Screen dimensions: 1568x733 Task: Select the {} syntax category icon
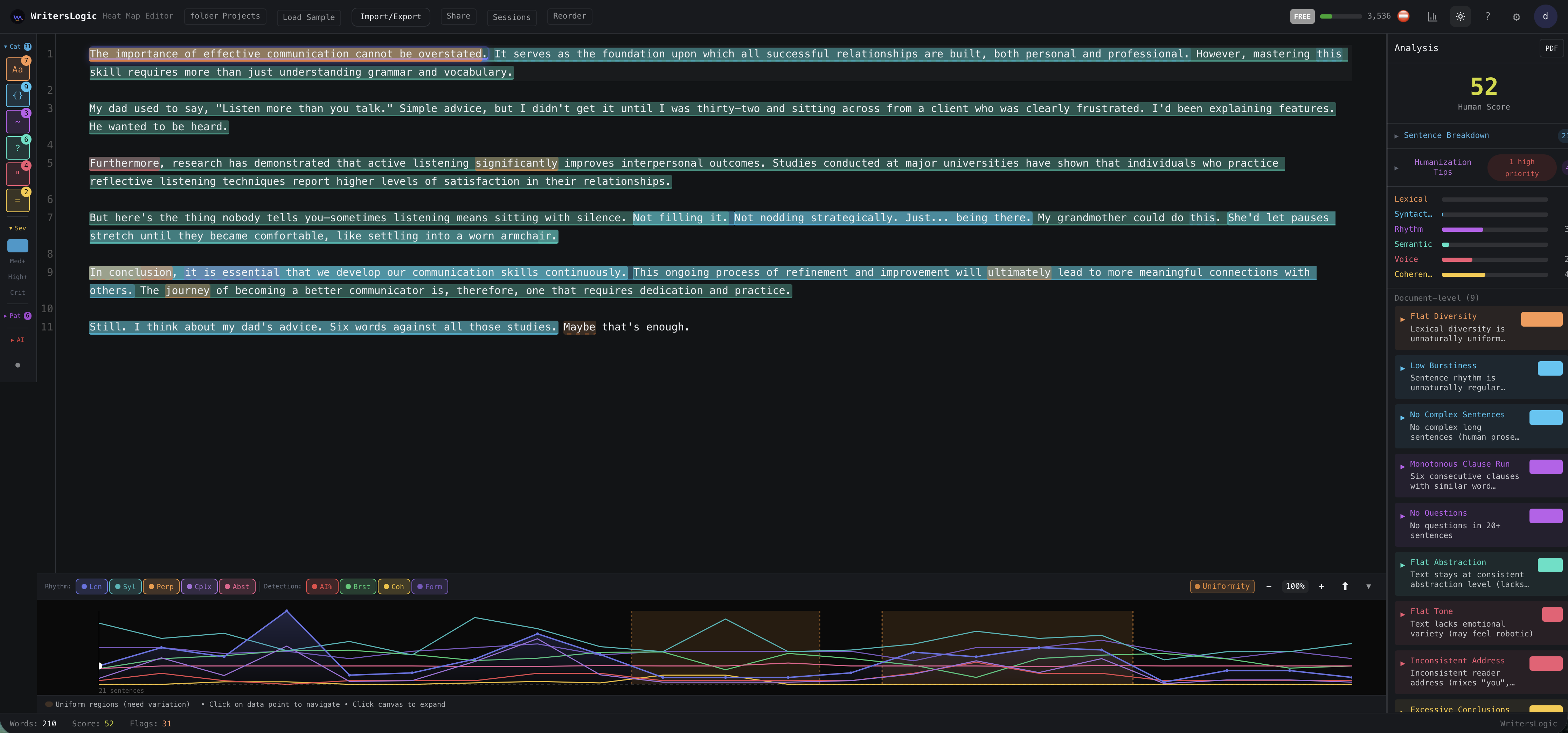tap(18, 95)
